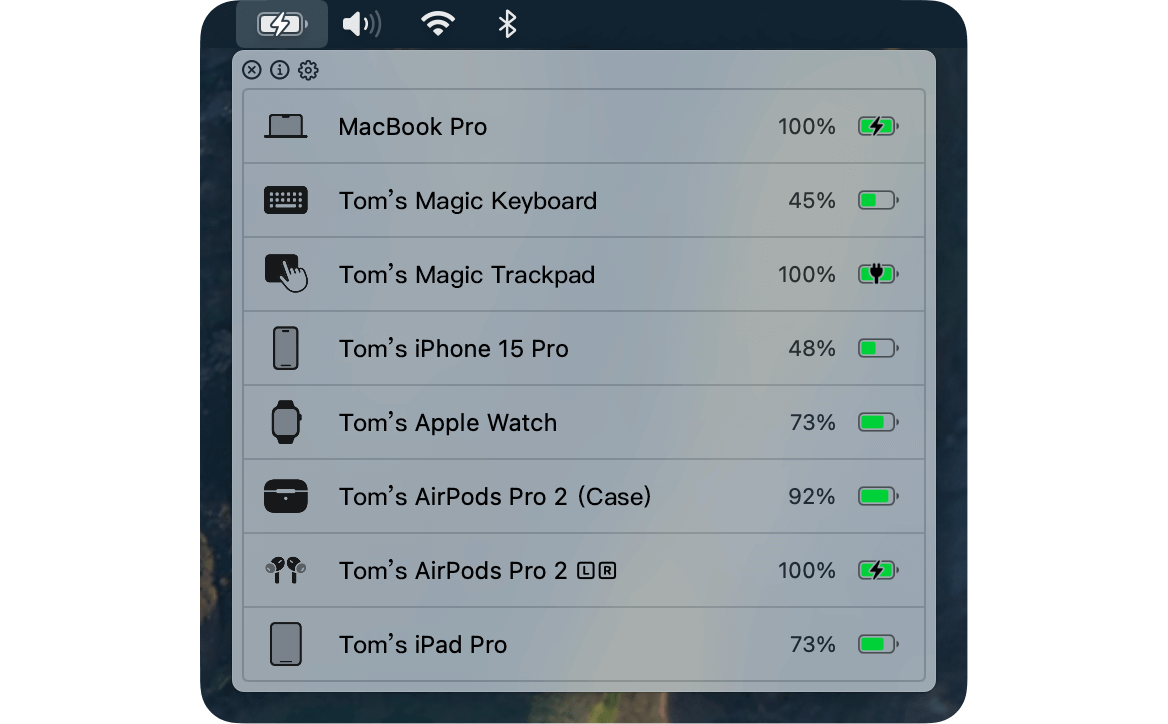Screen dimensions: 1168x724
Task: Open the settings gear in the popup
Action: pyautogui.click(x=308, y=70)
